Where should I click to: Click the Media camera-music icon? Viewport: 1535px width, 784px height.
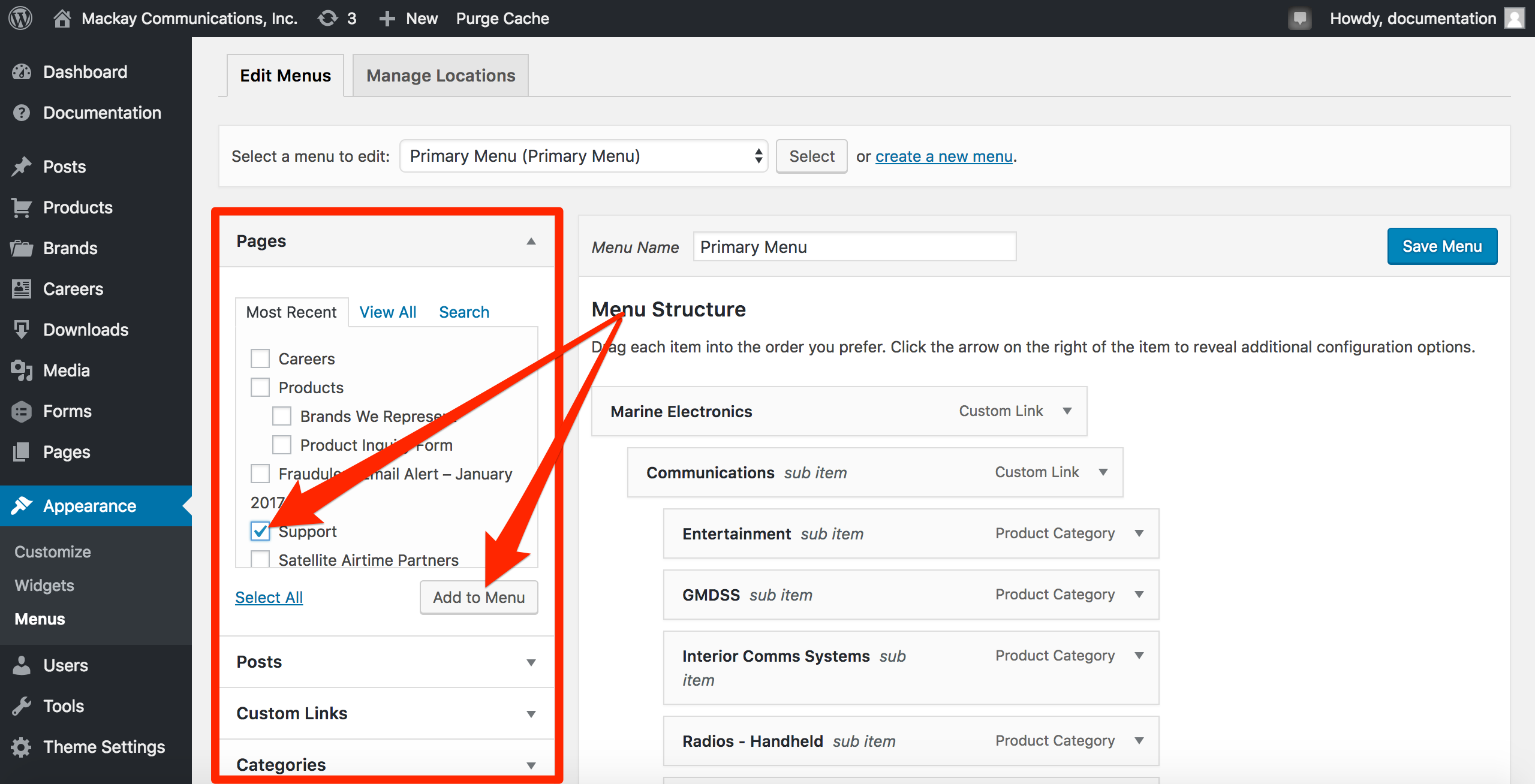pyautogui.click(x=22, y=370)
